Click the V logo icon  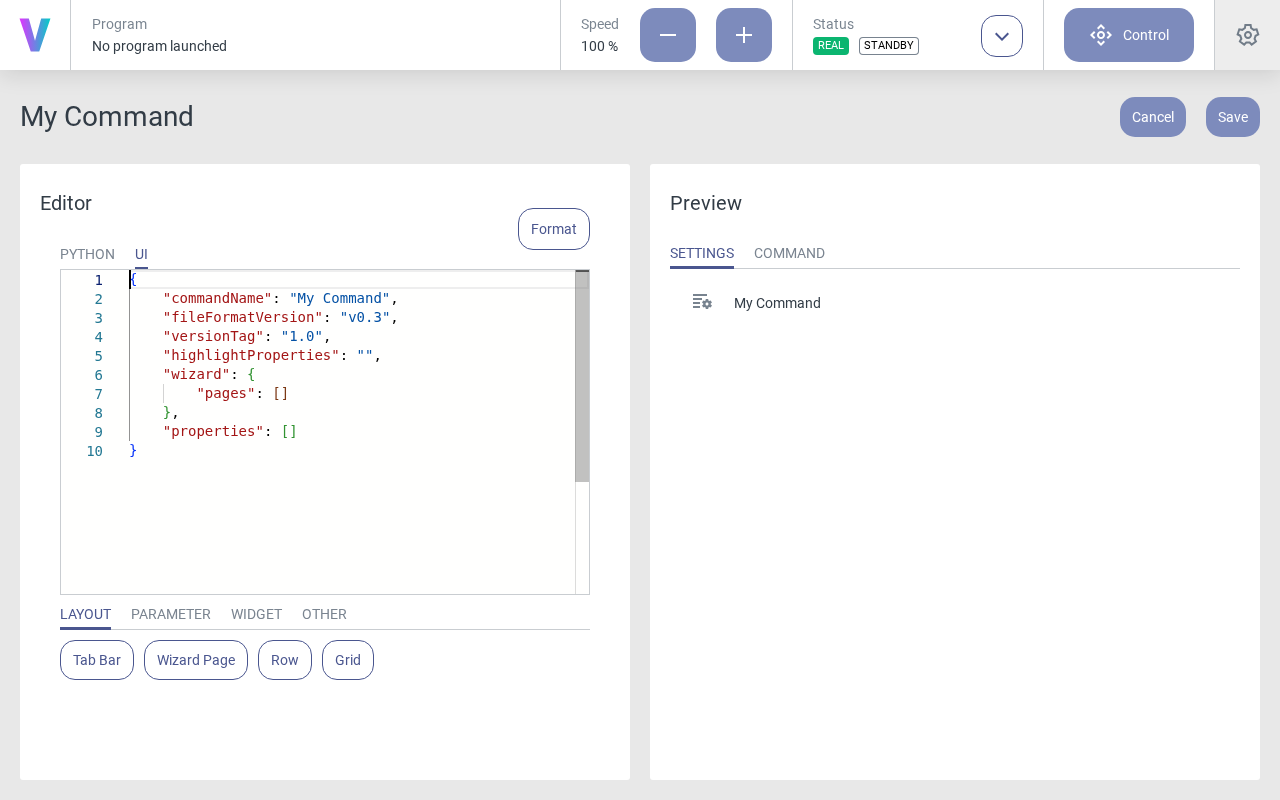tap(35, 35)
